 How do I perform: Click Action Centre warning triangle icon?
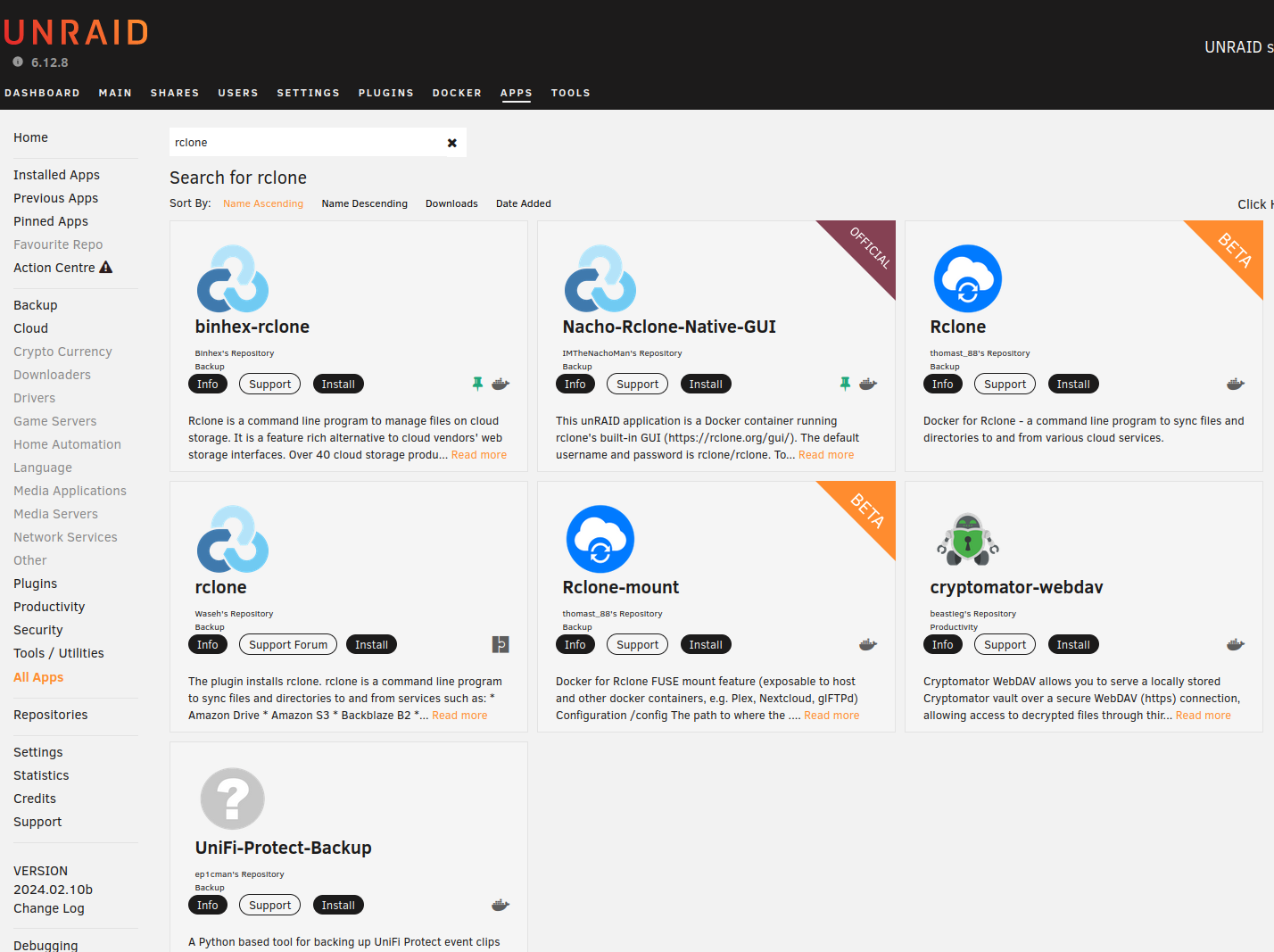point(106,267)
